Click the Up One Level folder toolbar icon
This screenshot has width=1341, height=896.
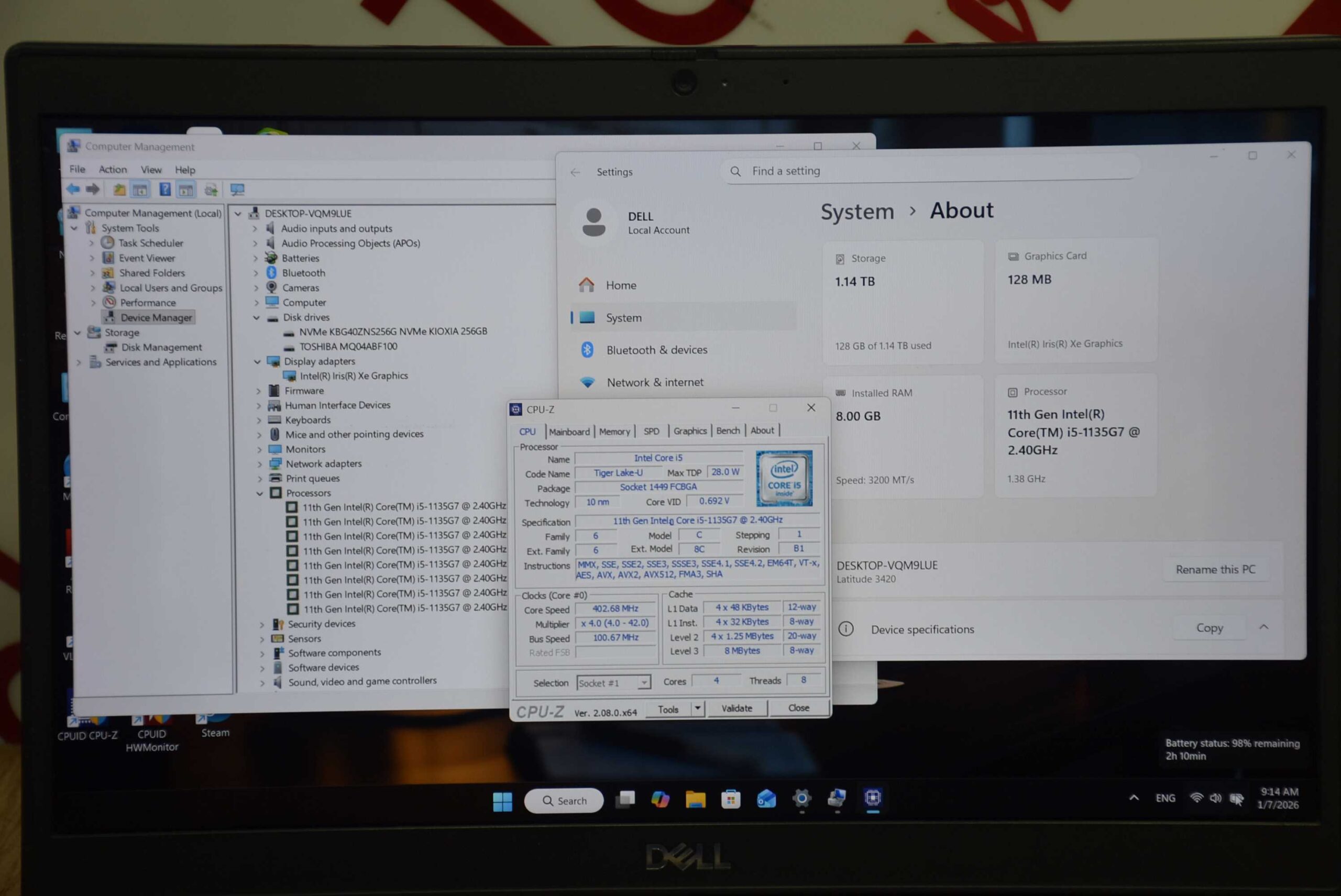[119, 189]
